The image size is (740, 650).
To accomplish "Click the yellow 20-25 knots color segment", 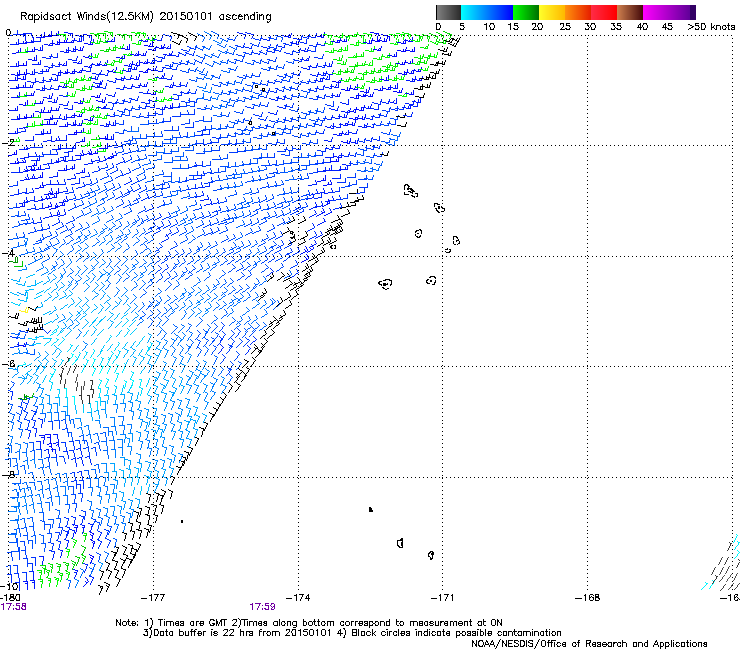I will pyautogui.click(x=552, y=12).
